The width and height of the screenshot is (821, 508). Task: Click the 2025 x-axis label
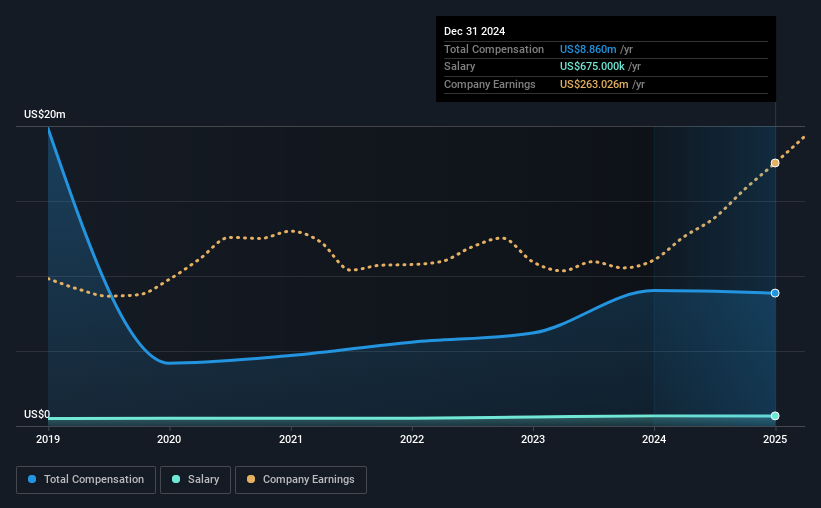click(775, 439)
